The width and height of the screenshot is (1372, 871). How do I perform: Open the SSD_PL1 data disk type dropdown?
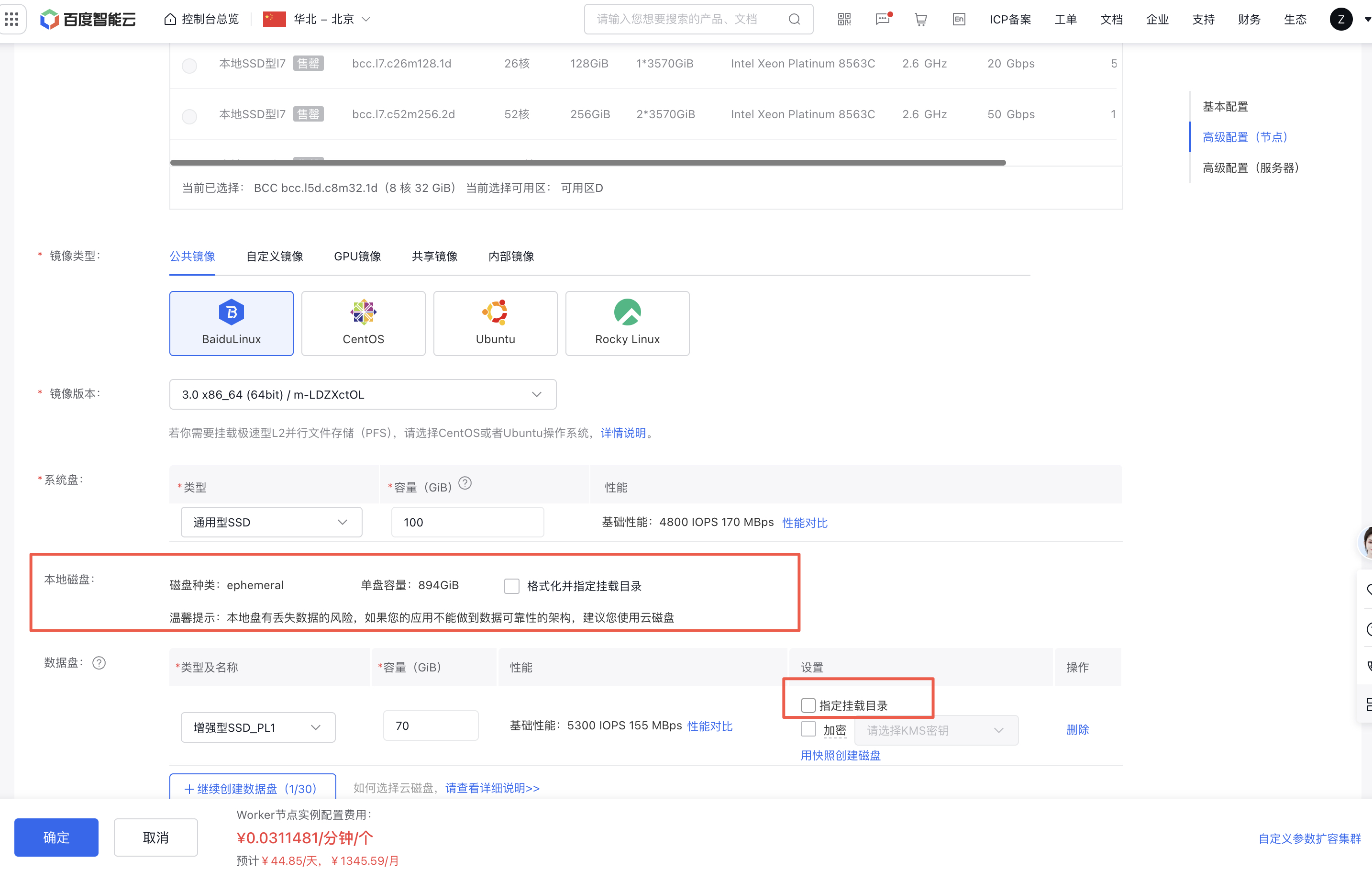click(258, 727)
